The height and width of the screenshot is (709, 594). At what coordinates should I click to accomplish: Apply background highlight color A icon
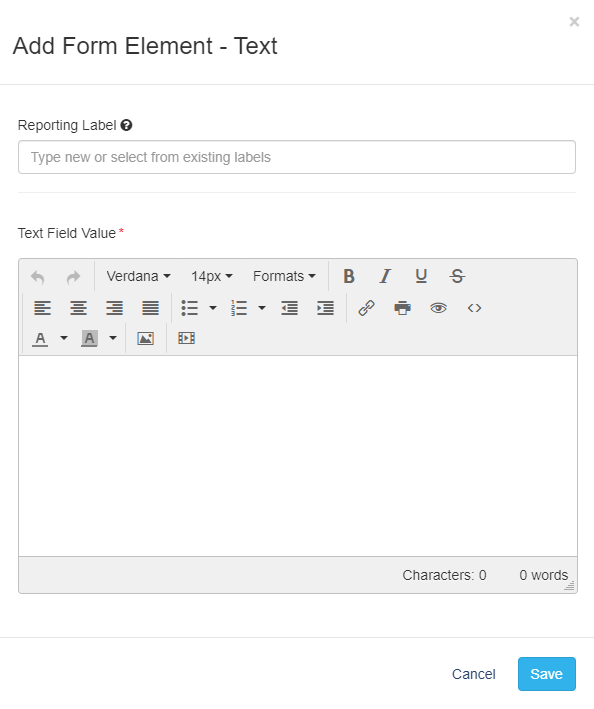coord(90,338)
